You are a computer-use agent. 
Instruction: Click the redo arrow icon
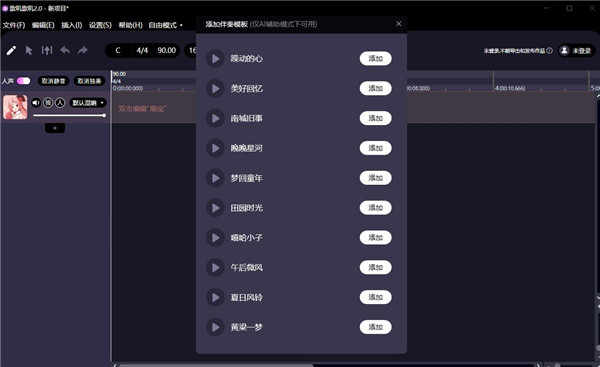[83, 50]
